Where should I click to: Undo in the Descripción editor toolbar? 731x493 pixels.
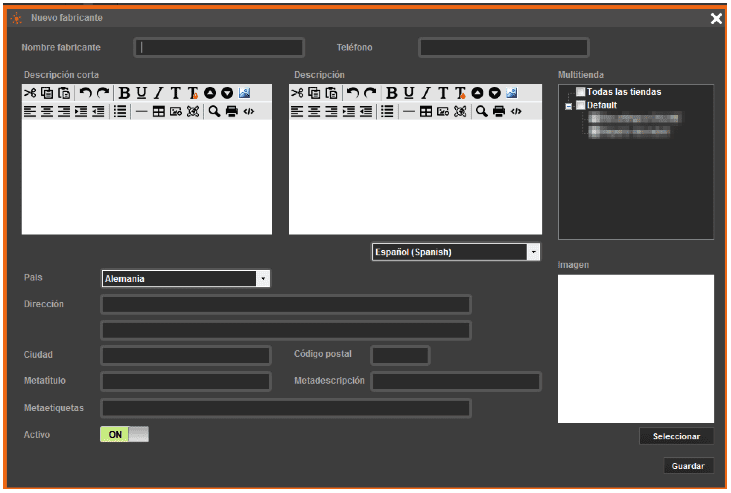[352, 93]
